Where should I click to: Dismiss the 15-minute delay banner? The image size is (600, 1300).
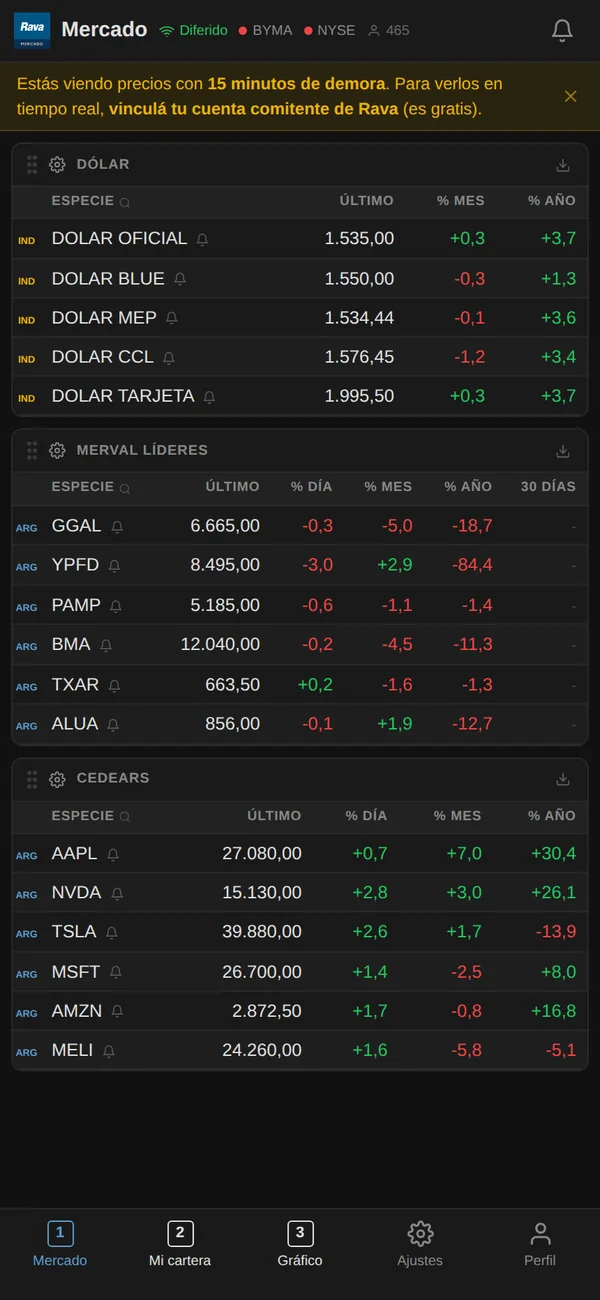[x=571, y=96]
